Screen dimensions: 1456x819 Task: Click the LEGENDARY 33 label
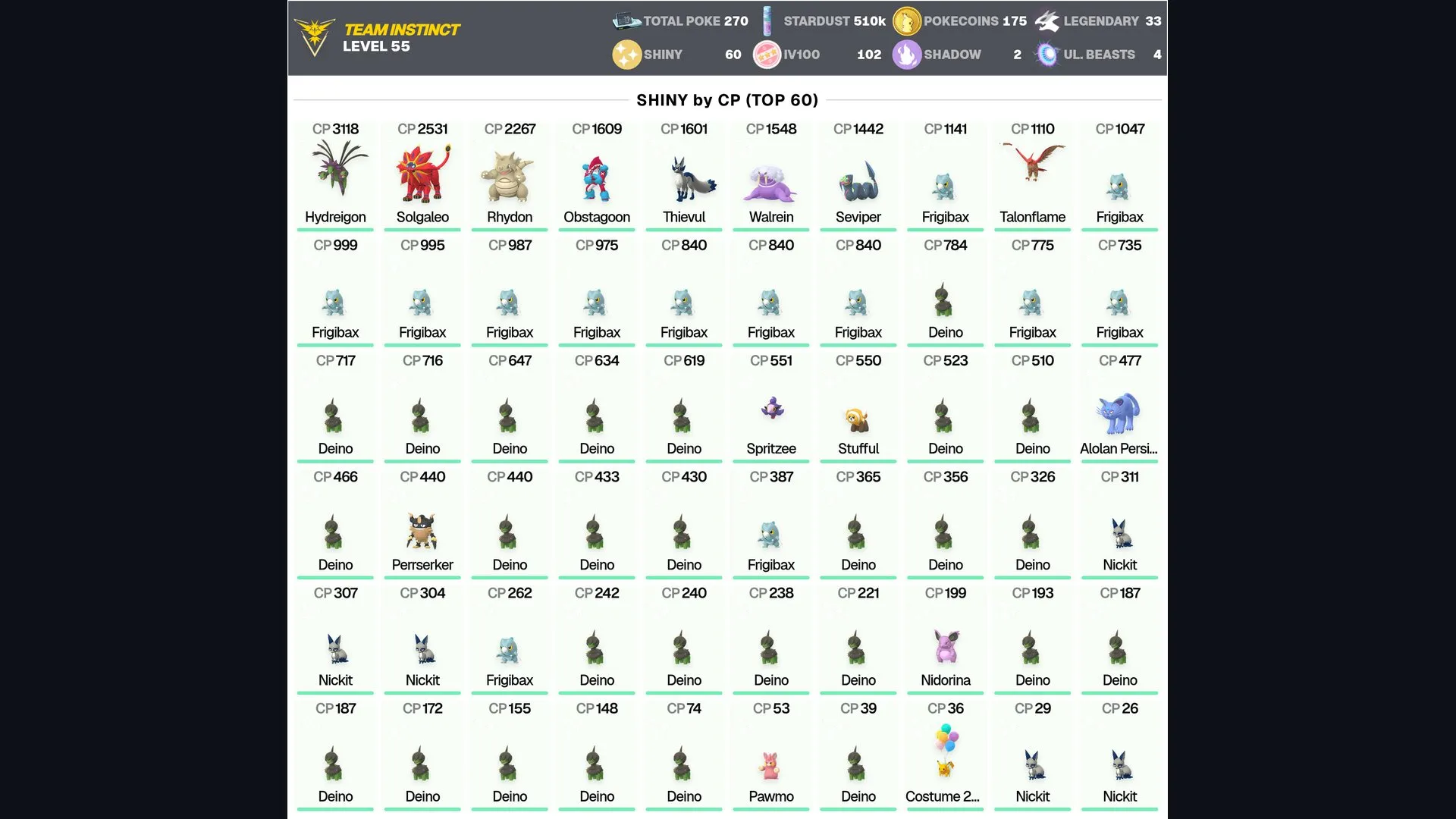pos(1112,21)
